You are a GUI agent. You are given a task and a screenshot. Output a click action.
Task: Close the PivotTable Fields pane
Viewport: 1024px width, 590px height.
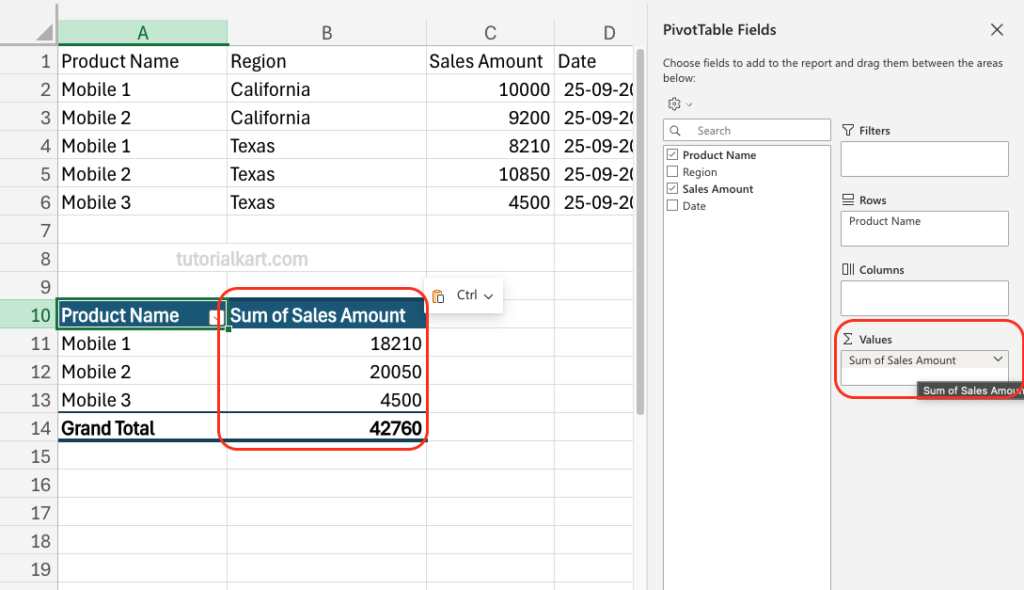point(996,29)
